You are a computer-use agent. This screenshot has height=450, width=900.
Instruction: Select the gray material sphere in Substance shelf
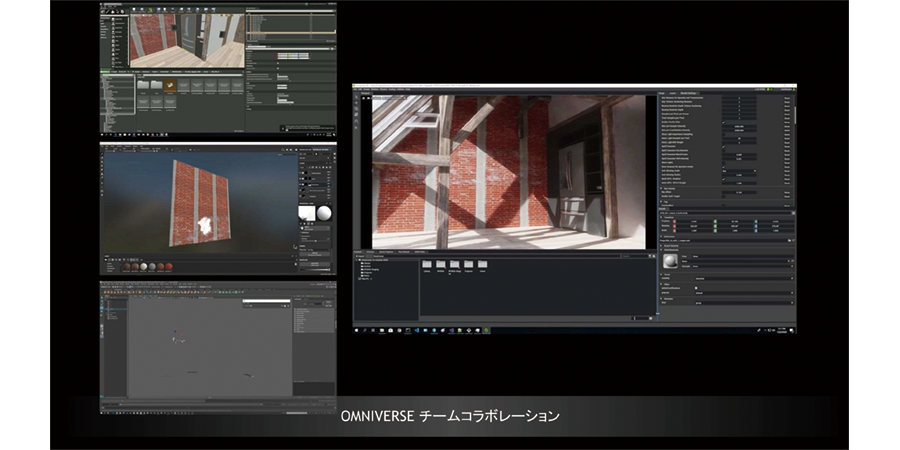click(153, 265)
